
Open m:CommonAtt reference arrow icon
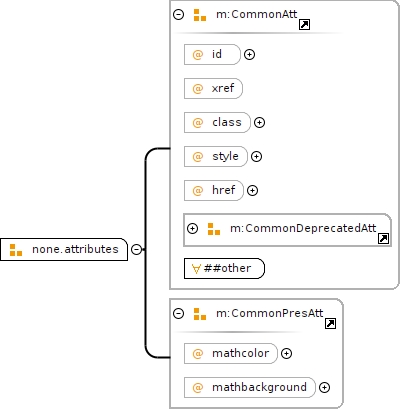(x=304, y=25)
